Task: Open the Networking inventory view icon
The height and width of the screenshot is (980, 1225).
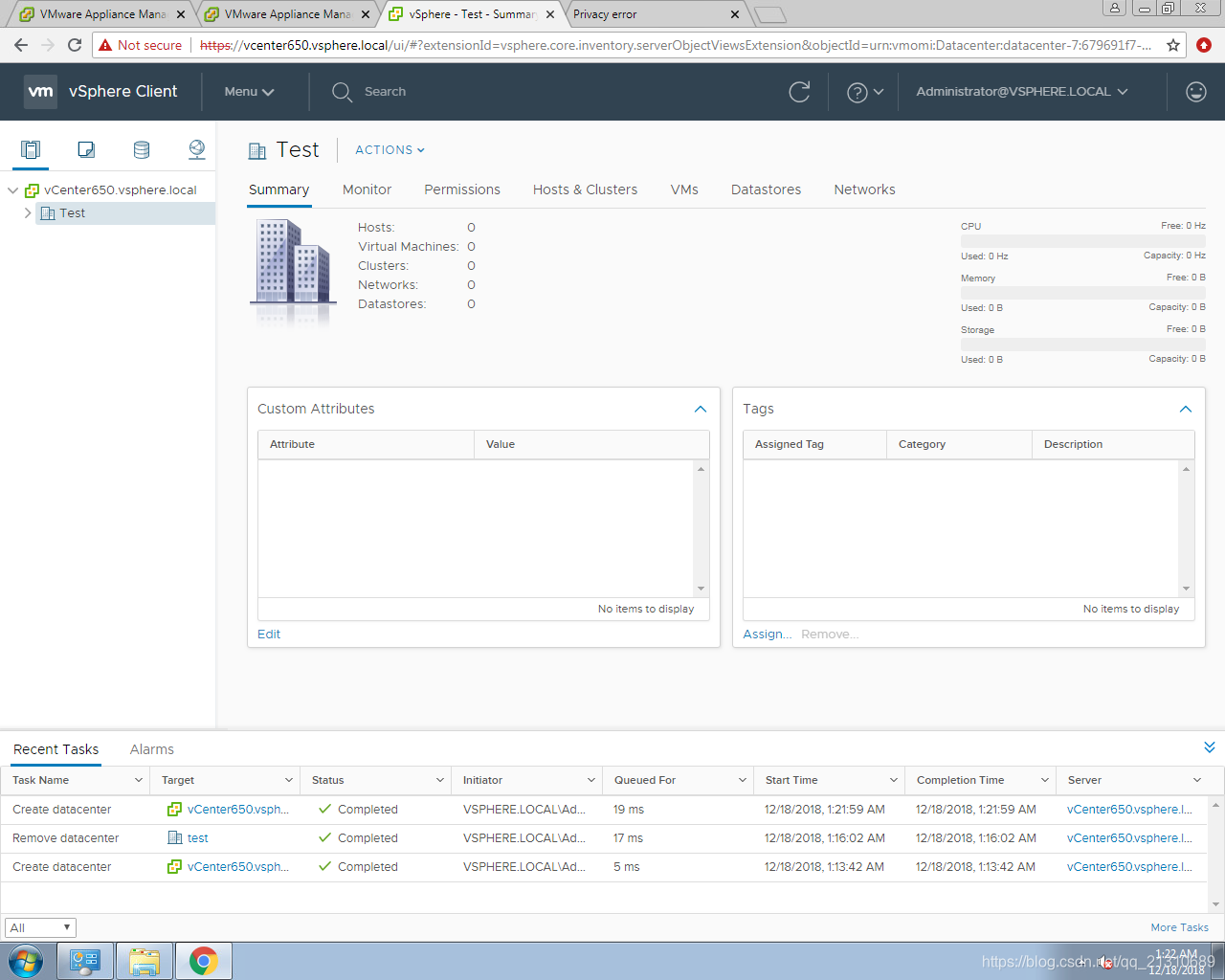Action: pos(197,149)
